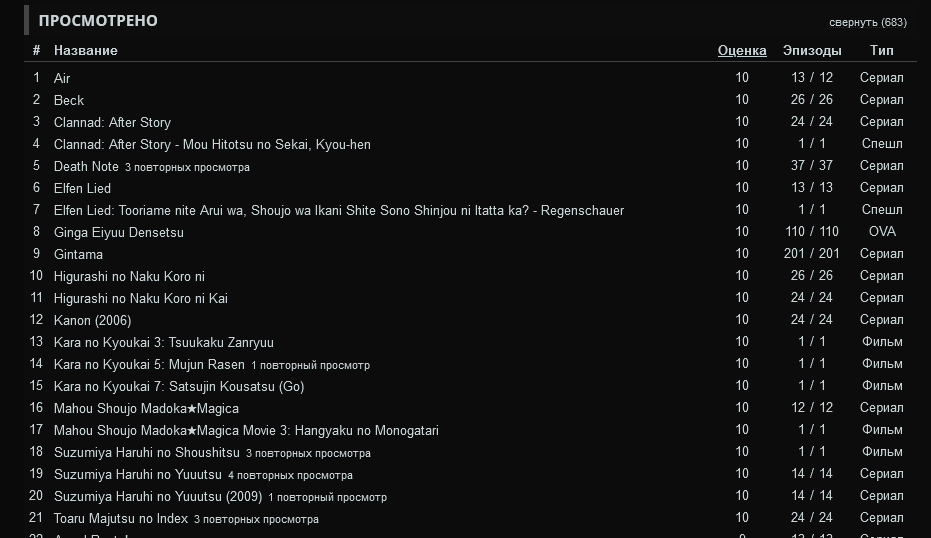Click Higurashi no Naku Koro ni Kai

[141, 298]
